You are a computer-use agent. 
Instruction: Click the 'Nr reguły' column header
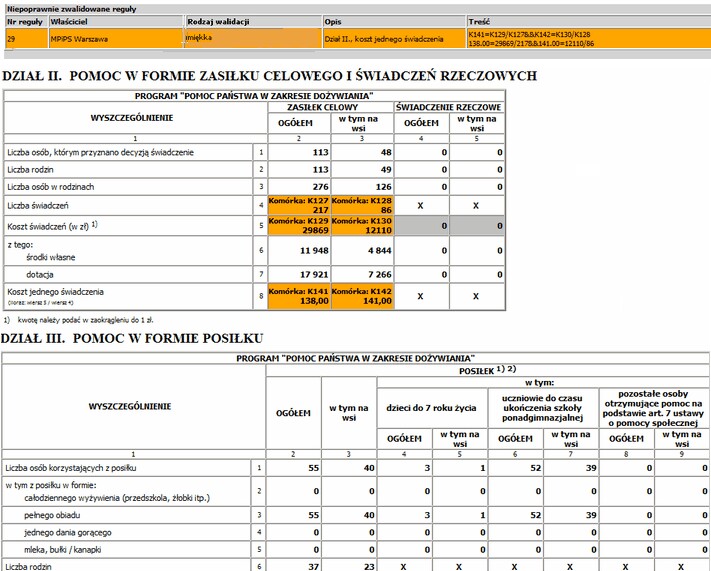(24, 21)
